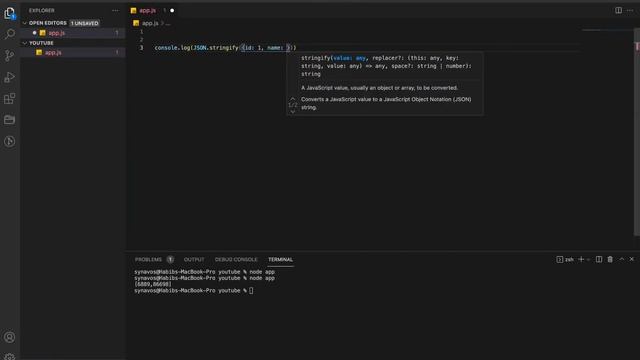Maximize the panel with the up chevron
Screen dimensions: 640x360
622,259
